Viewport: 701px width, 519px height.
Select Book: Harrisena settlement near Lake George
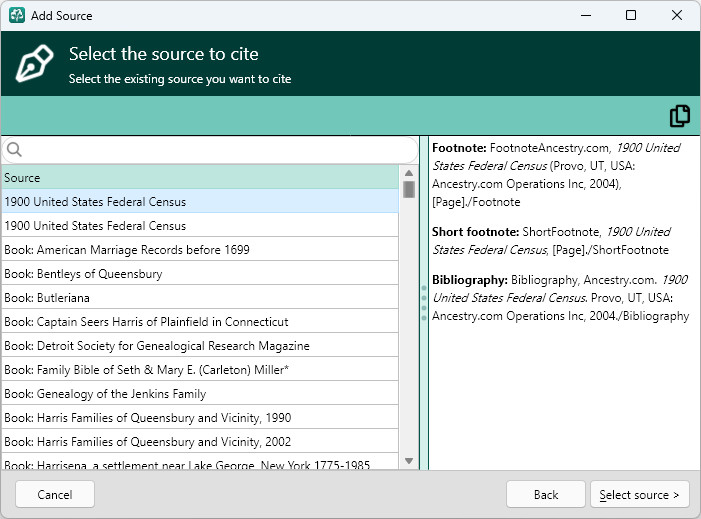200,462
